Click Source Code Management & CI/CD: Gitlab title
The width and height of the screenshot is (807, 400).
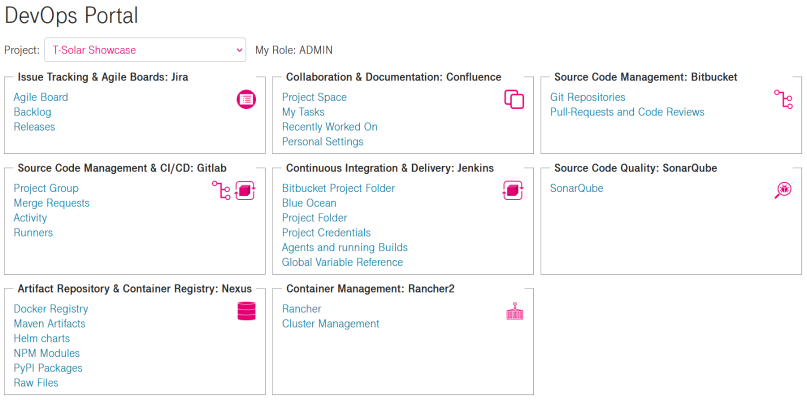(122, 168)
